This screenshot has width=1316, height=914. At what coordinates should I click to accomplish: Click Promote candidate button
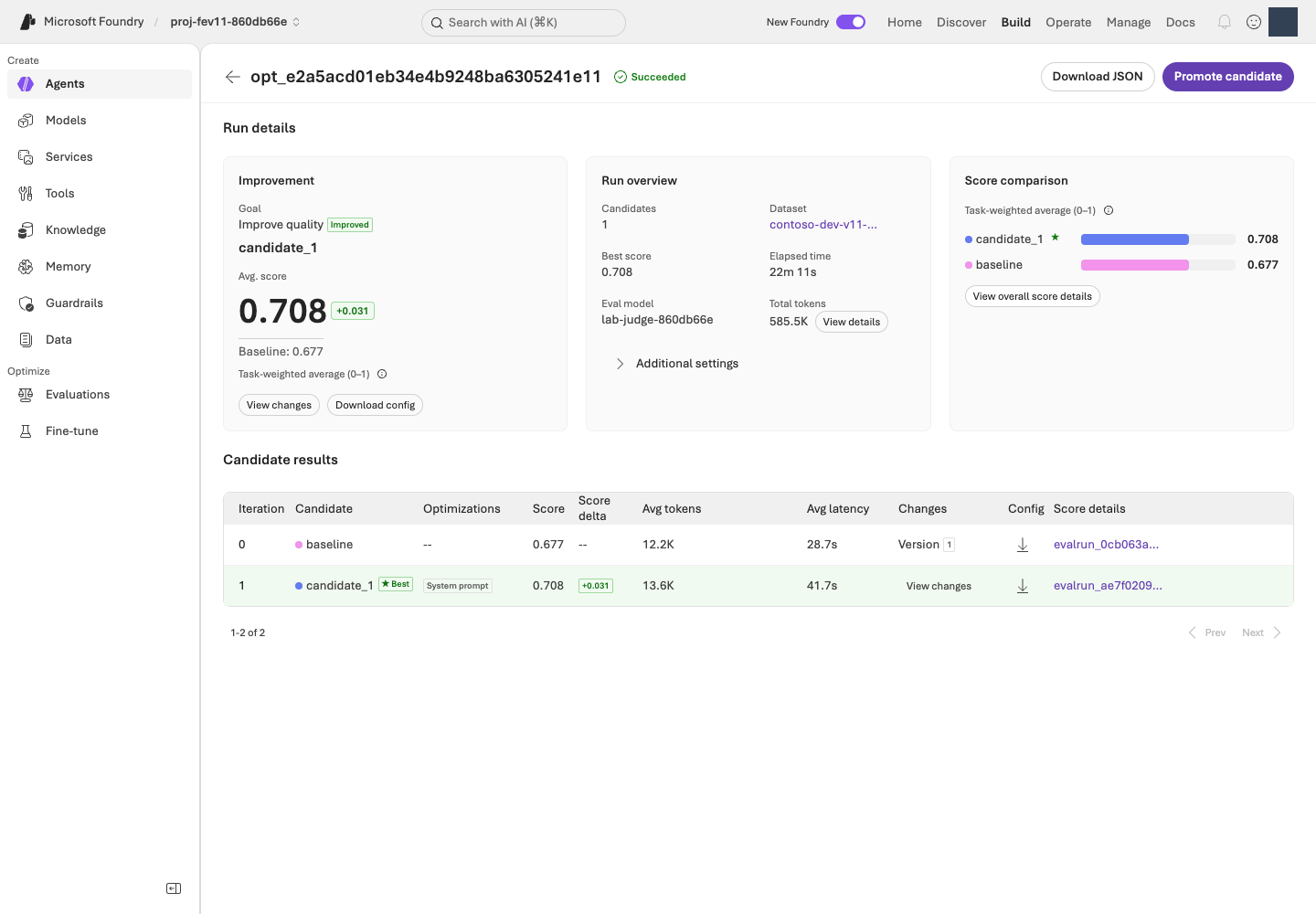(x=1228, y=77)
